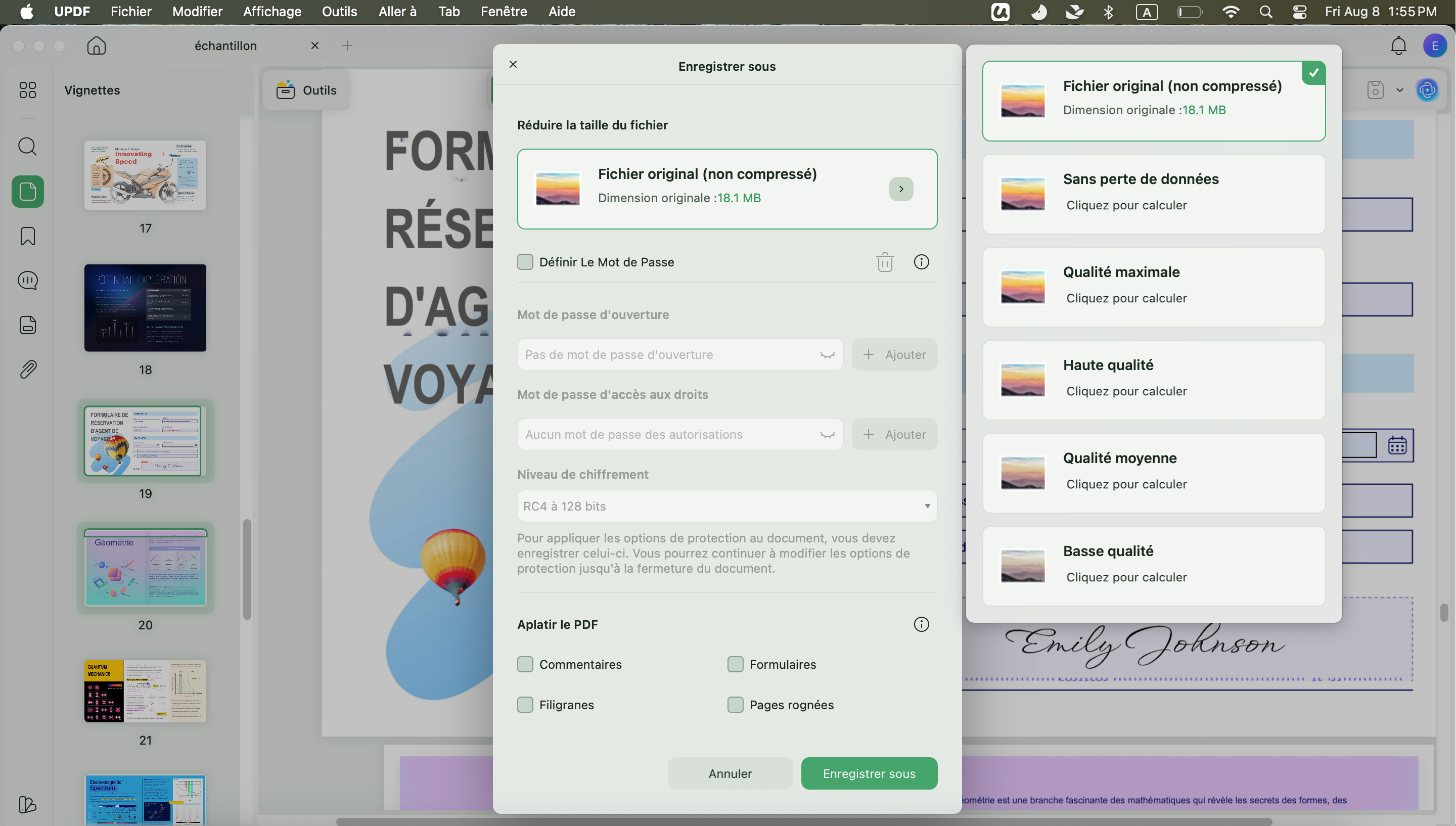Image resolution: width=1456 pixels, height=826 pixels.
Task: Open the thumbnails grid view icon
Action: [27, 89]
